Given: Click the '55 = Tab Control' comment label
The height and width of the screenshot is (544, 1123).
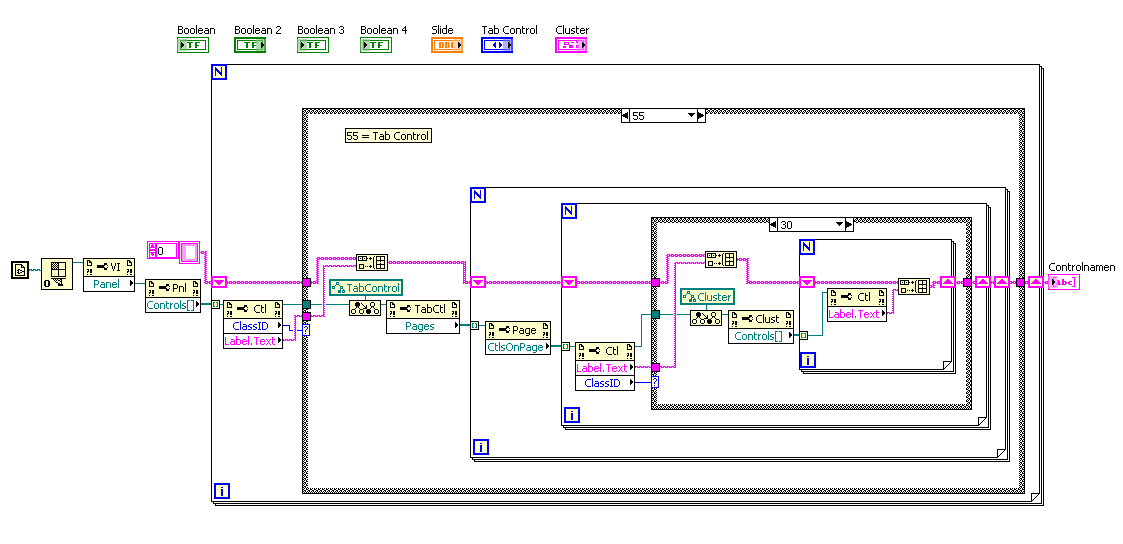Looking at the screenshot, I should [388, 135].
